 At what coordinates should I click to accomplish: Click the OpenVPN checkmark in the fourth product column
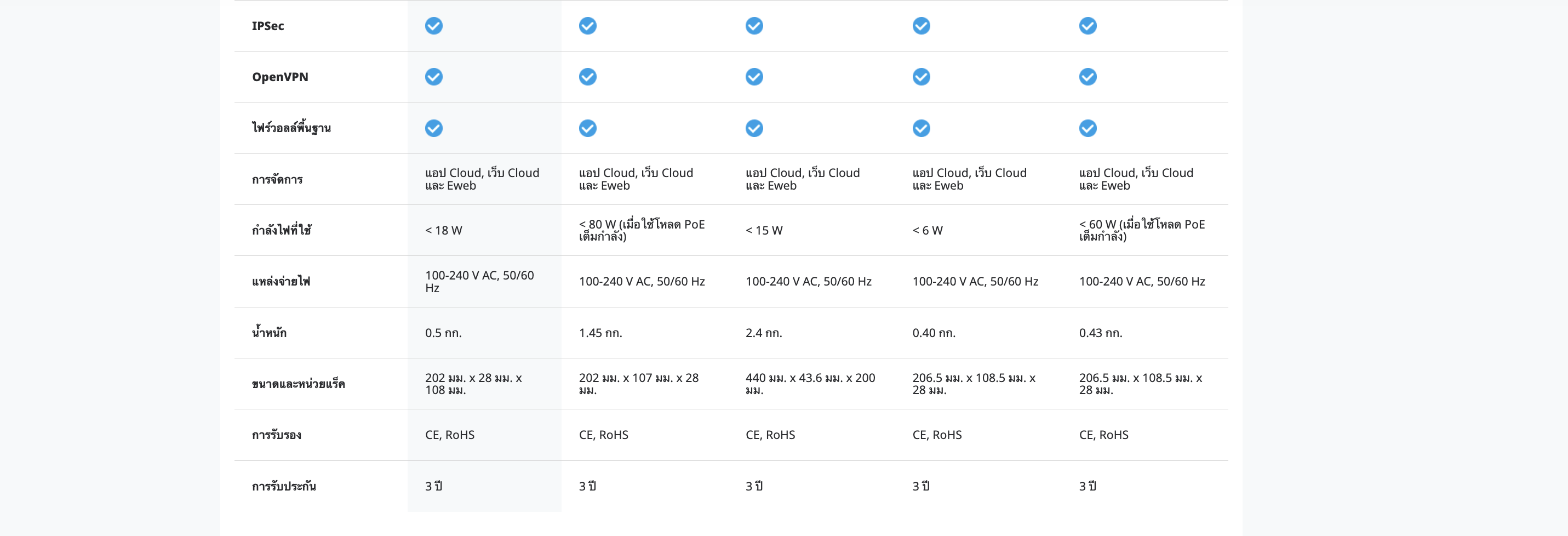coord(920,77)
